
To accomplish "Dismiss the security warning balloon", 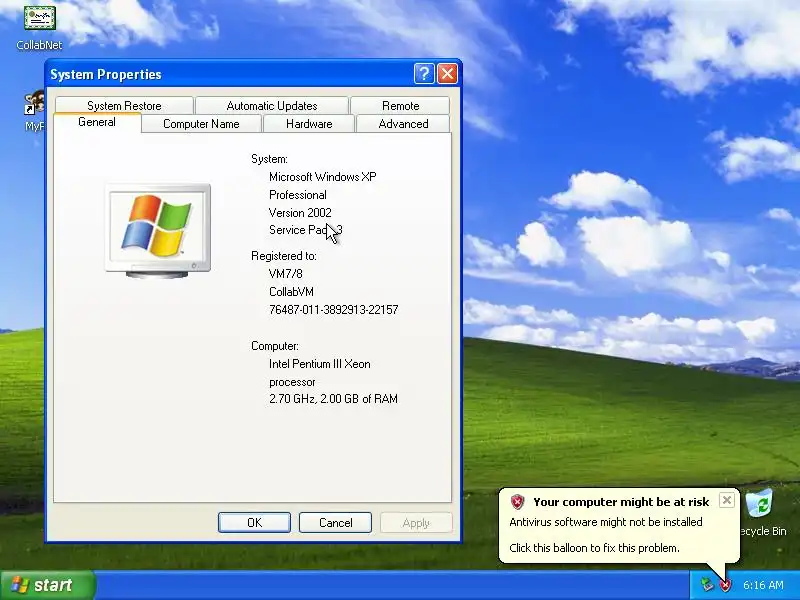I will point(727,500).
